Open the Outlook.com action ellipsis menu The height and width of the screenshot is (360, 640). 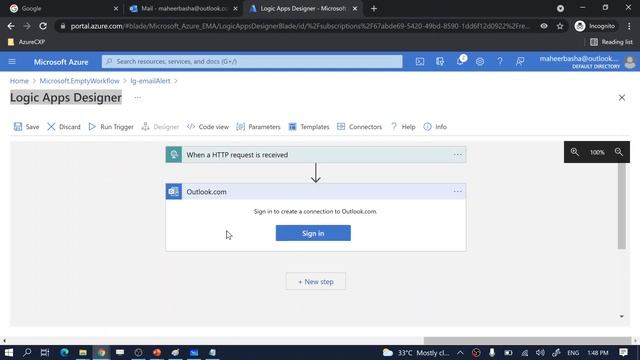click(x=458, y=191)
